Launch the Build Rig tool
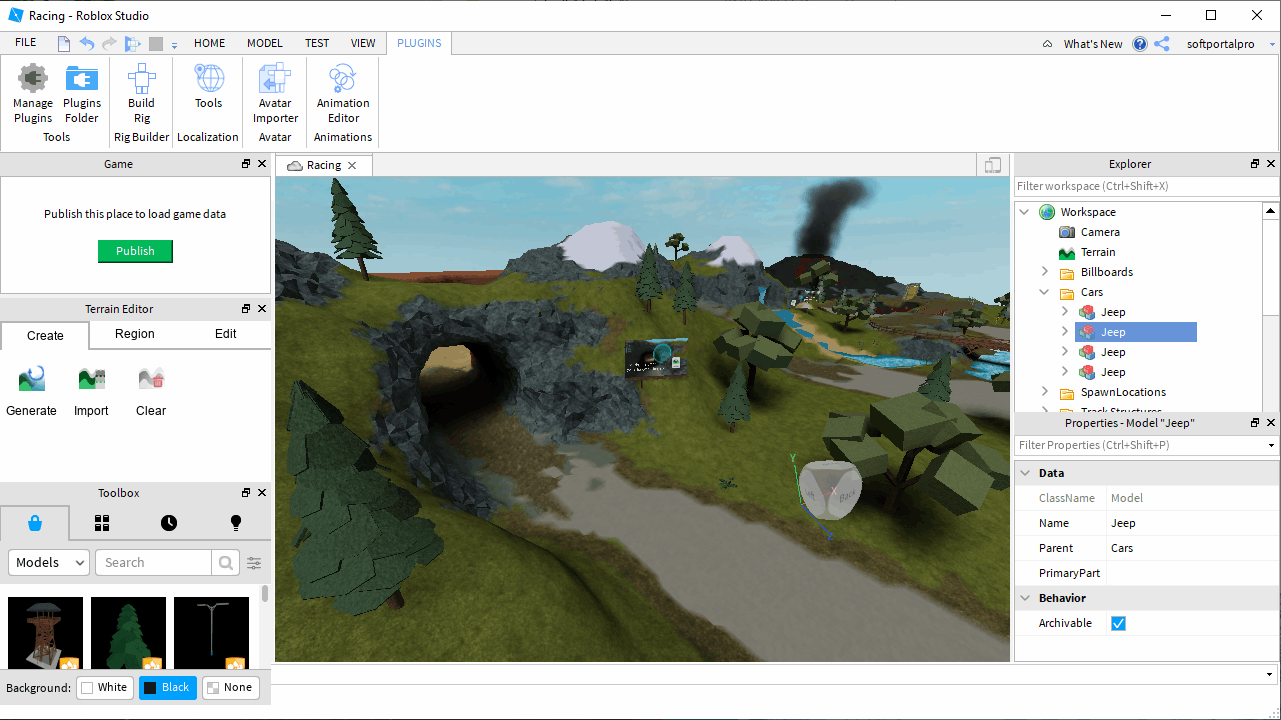 click(x=141, y=94)
